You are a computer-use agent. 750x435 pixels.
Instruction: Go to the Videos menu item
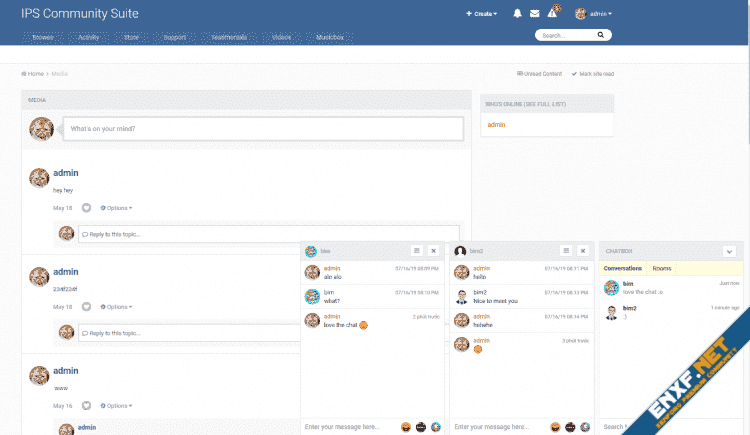(x=281, y=37)
